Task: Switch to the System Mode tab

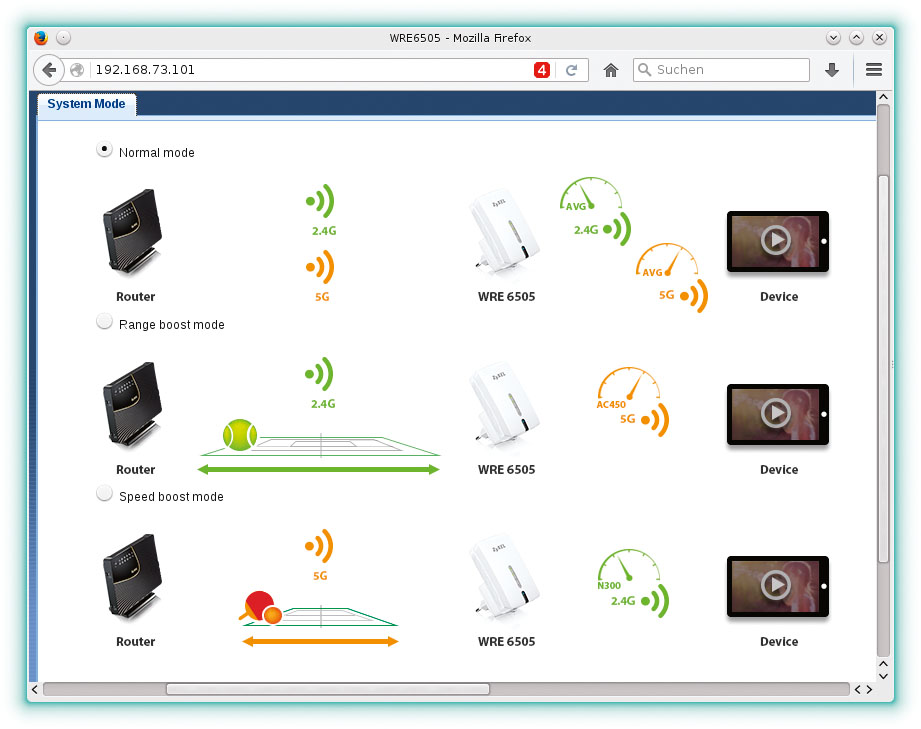Action: pyautogui.click(x=86, y=104)
